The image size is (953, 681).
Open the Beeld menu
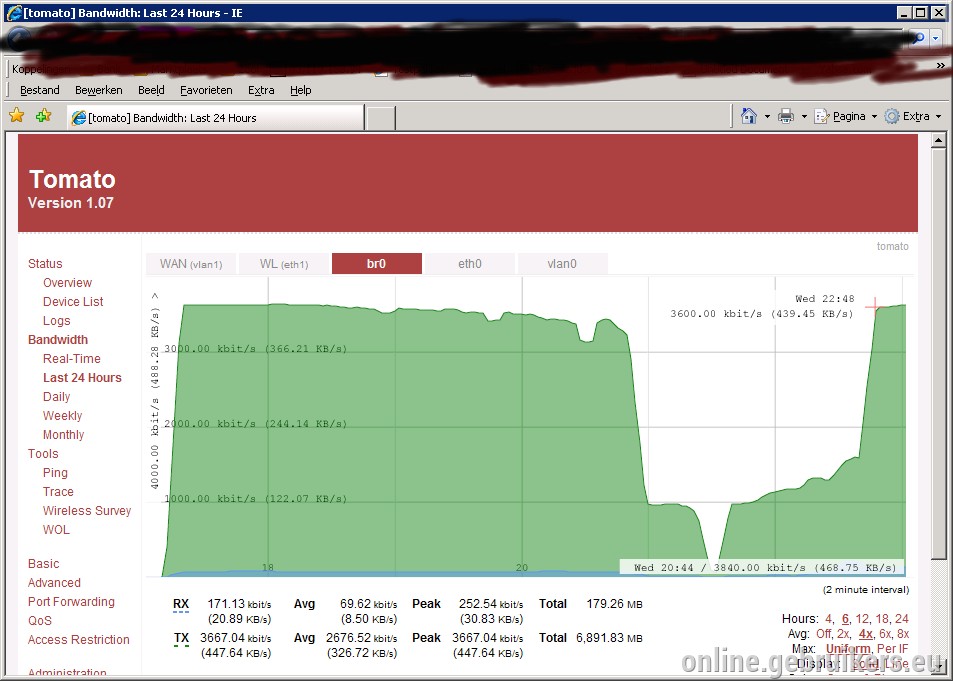151,90
